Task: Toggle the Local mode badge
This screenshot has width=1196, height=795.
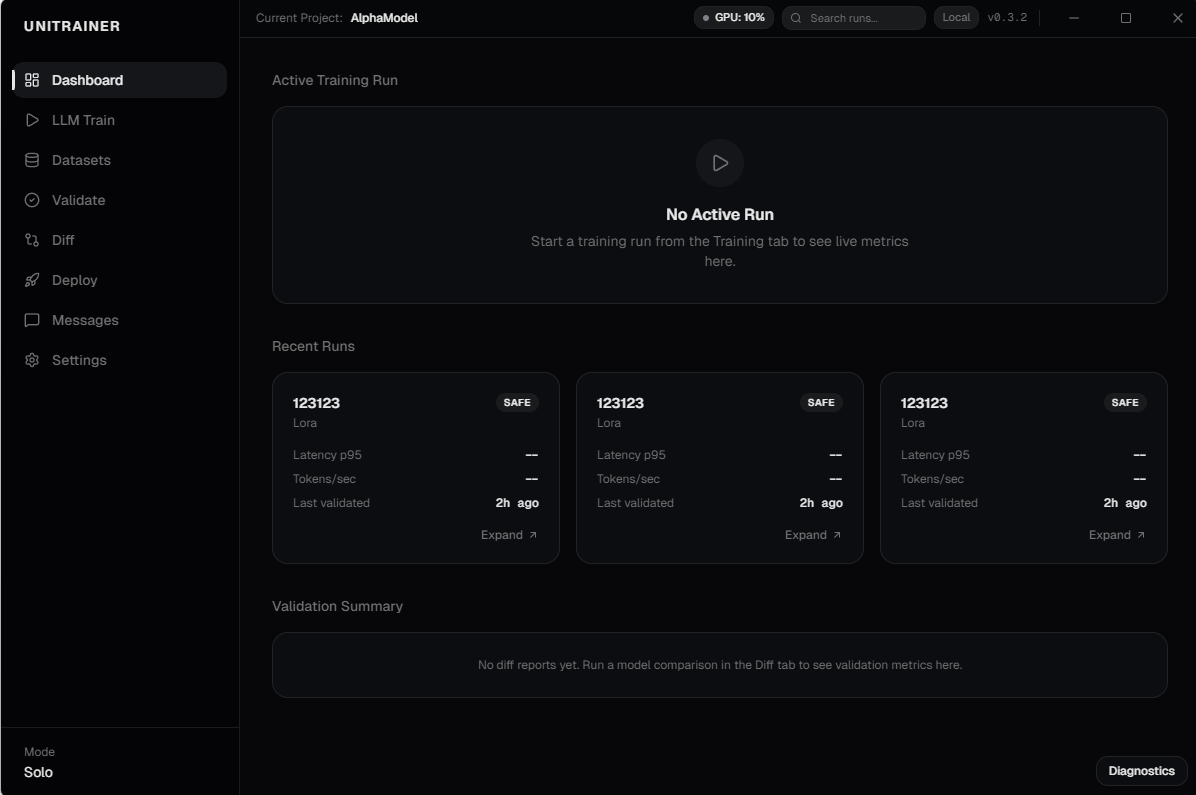Action: (955, 17)
